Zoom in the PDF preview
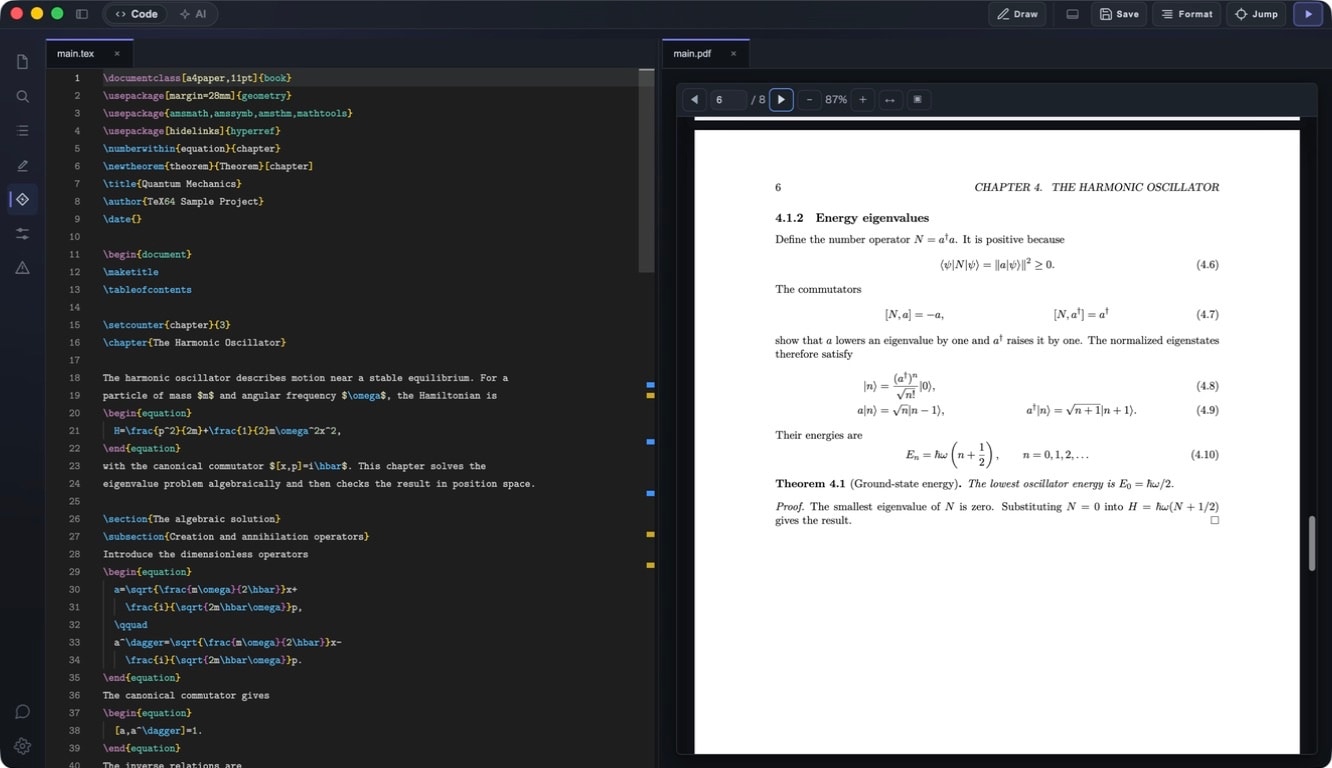Image resolution: width=1332 pixels, height=768 pixels. (863, 100)
